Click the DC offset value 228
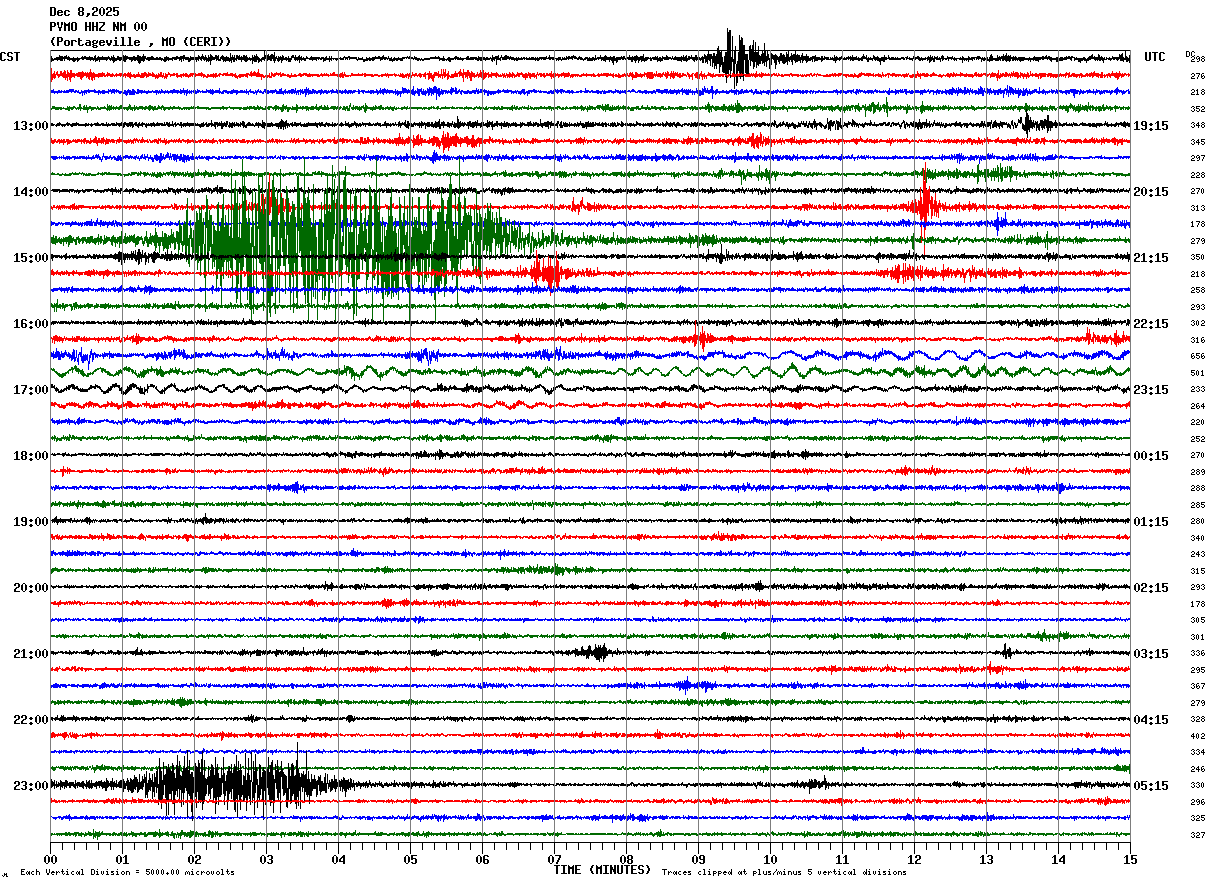The image size is (1210, 886). pyautogui.click(x=1197, y=175)
